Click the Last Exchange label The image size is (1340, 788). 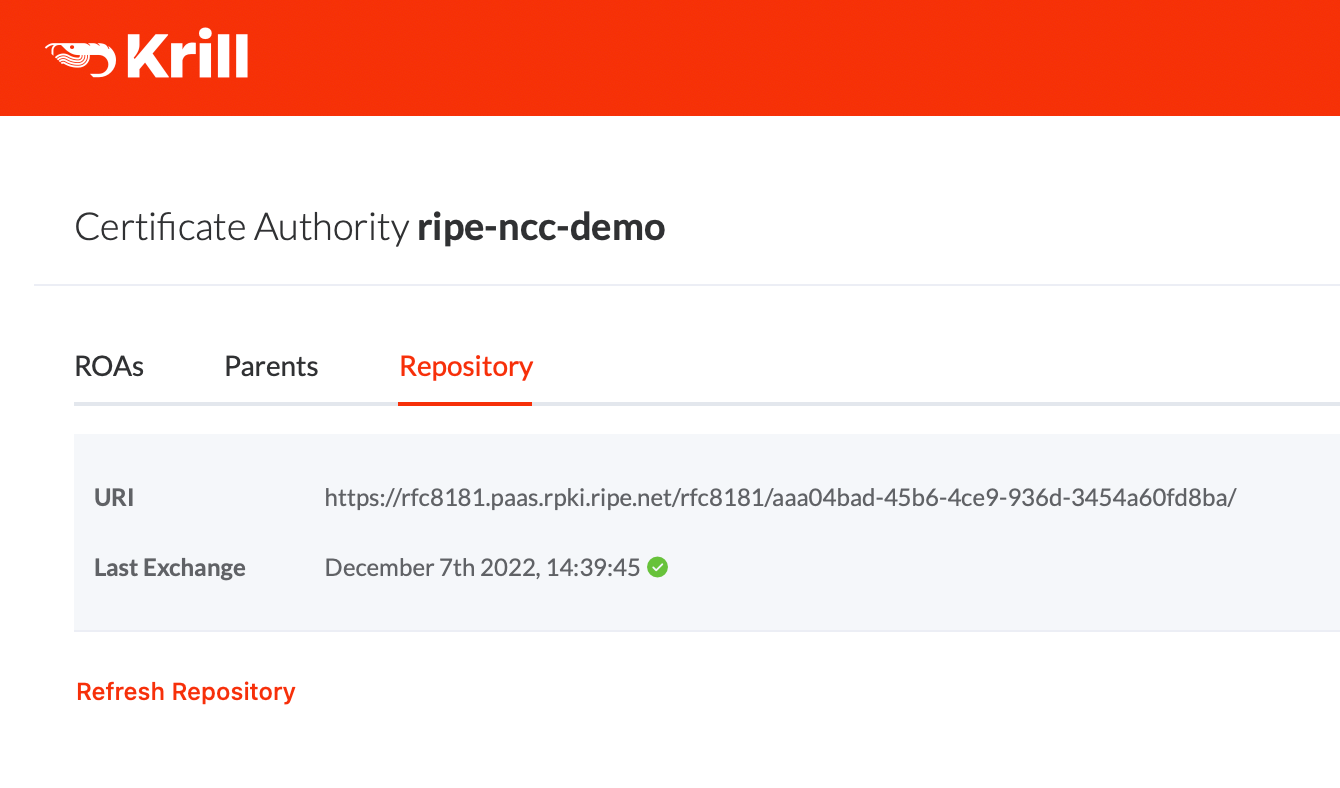170,568
